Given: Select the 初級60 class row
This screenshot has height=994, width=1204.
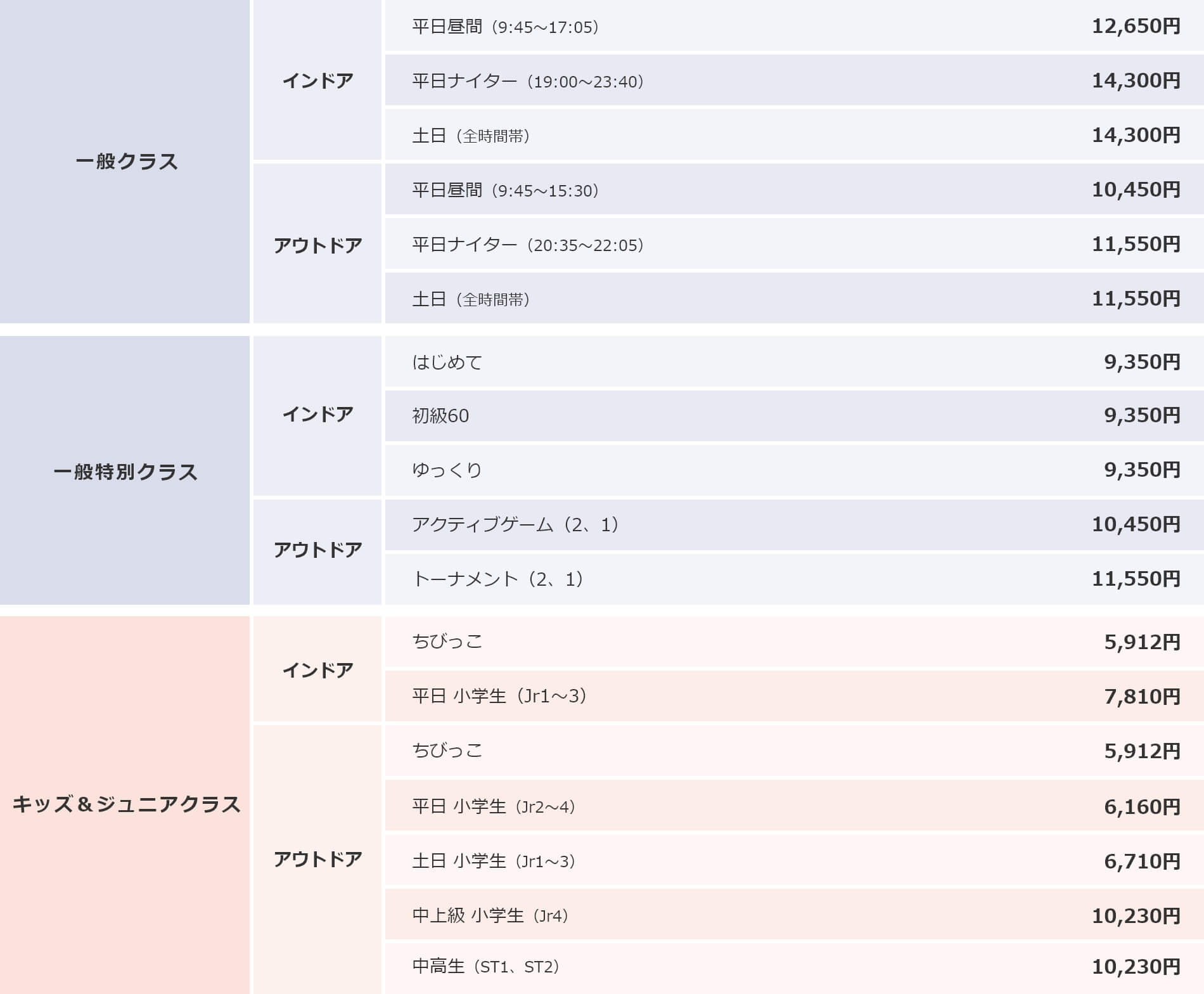Looking at the screenshot, I should 795,416.
